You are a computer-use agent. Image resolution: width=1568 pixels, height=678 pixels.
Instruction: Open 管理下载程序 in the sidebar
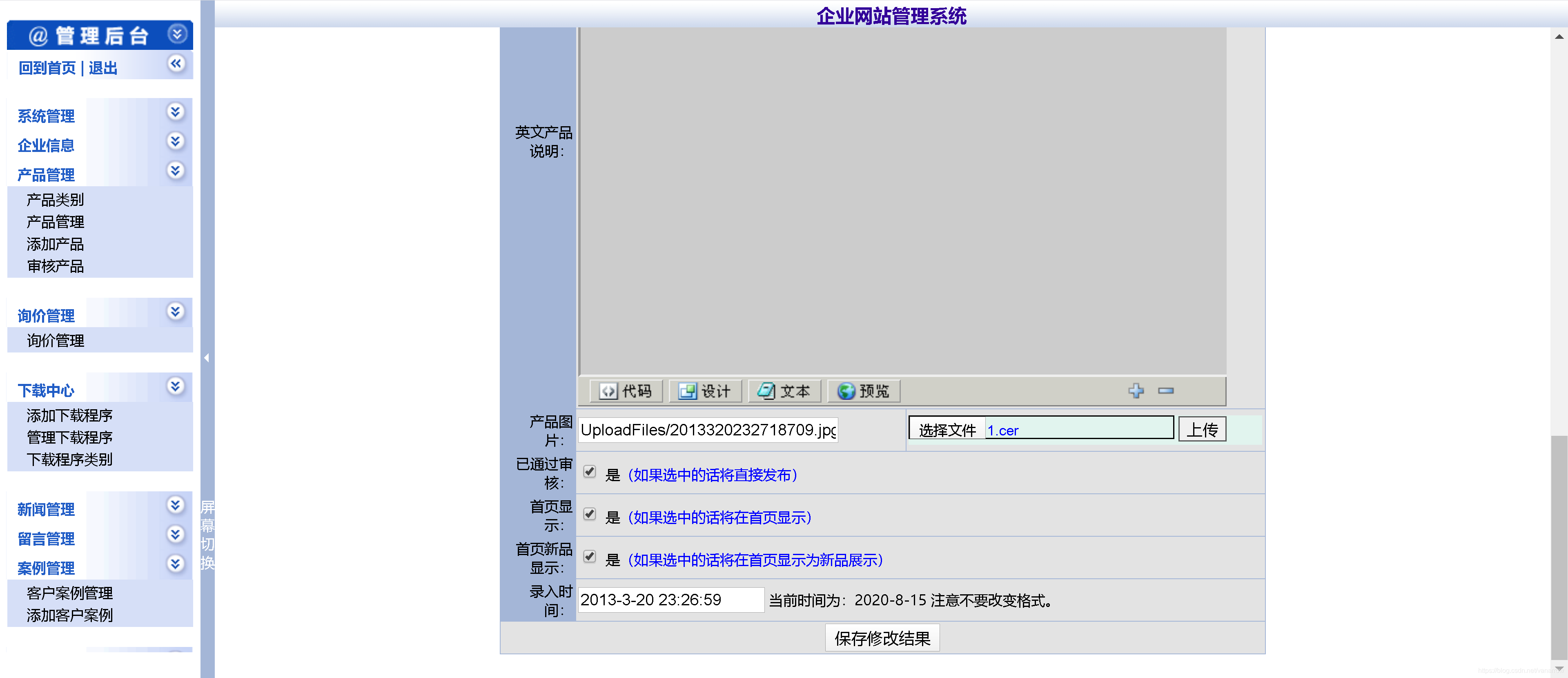(x=70, y=437)
